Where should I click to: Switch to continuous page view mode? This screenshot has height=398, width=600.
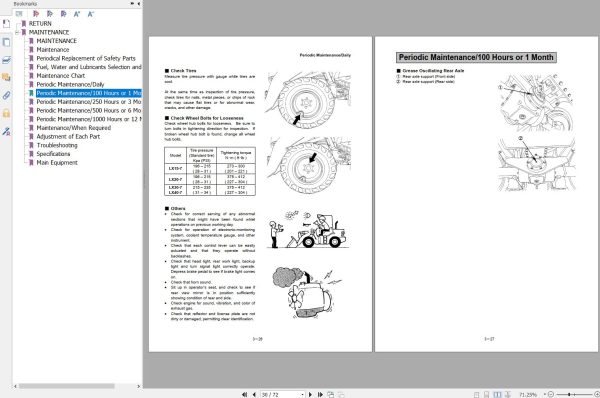[x=486, y=395]
